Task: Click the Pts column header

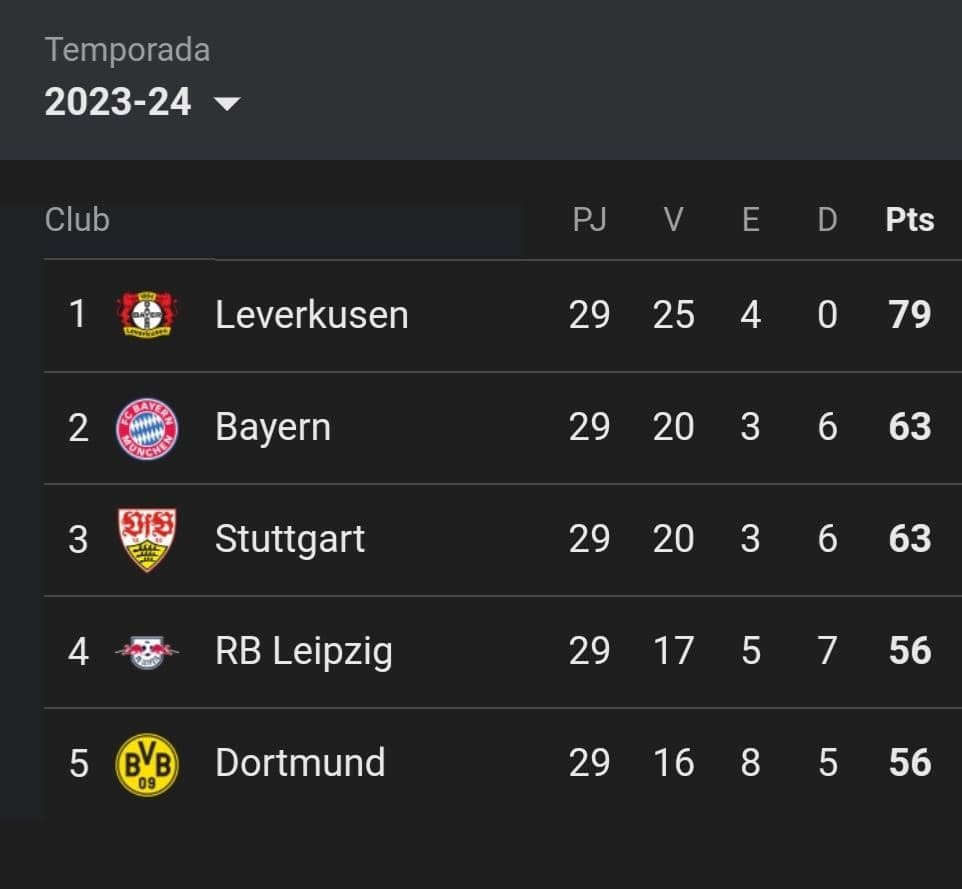Action: (x=910, y=219)
